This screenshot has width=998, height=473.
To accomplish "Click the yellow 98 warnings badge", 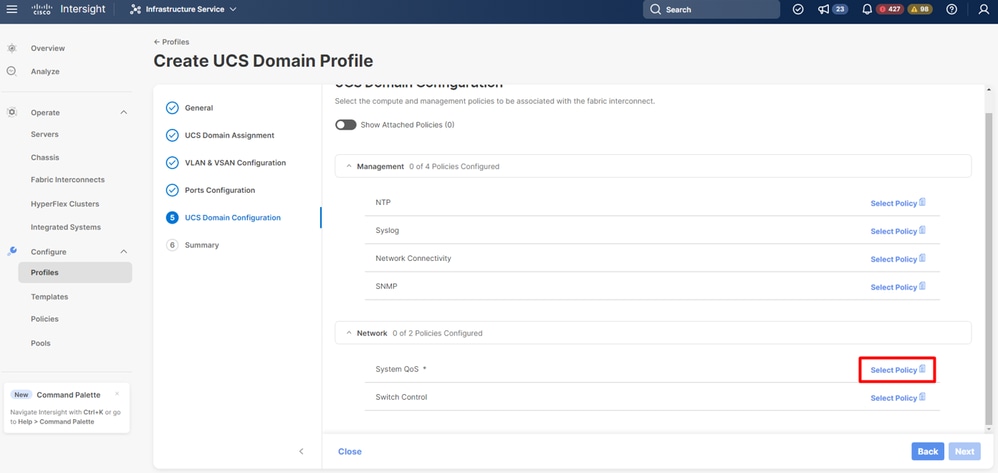I will [x=920, y=10].
